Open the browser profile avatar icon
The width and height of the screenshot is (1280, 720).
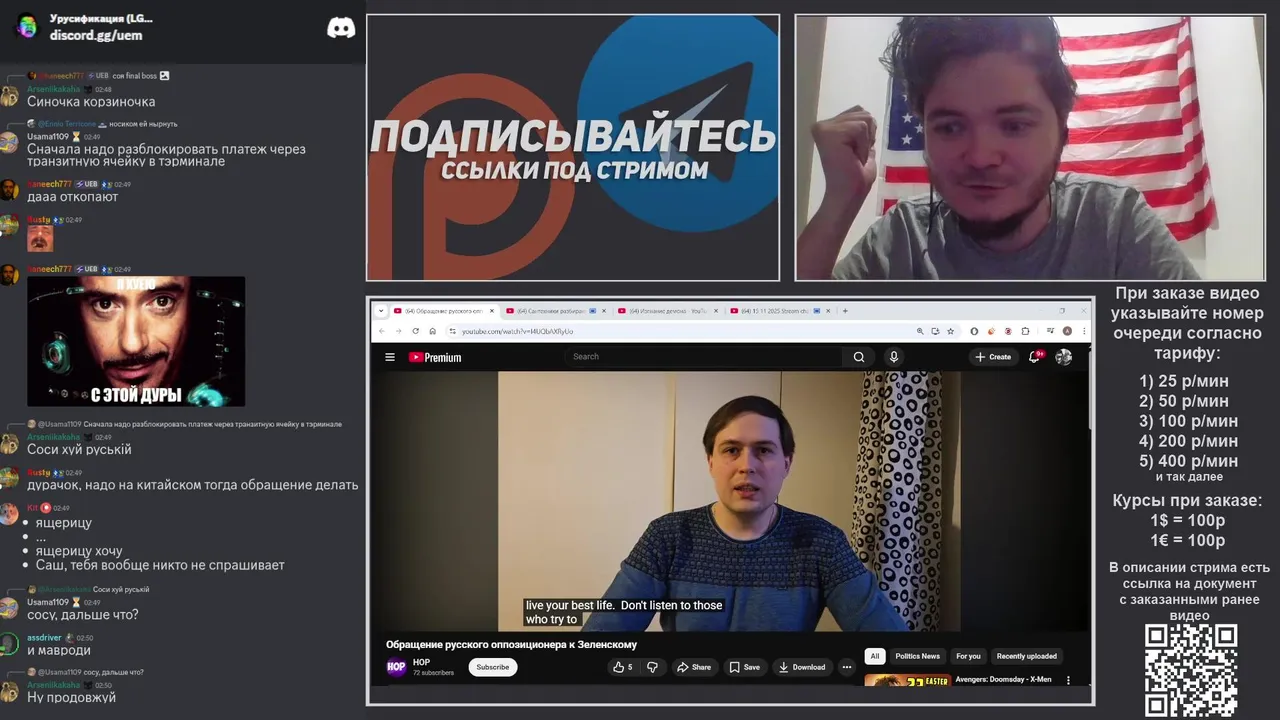[1067, 331]
